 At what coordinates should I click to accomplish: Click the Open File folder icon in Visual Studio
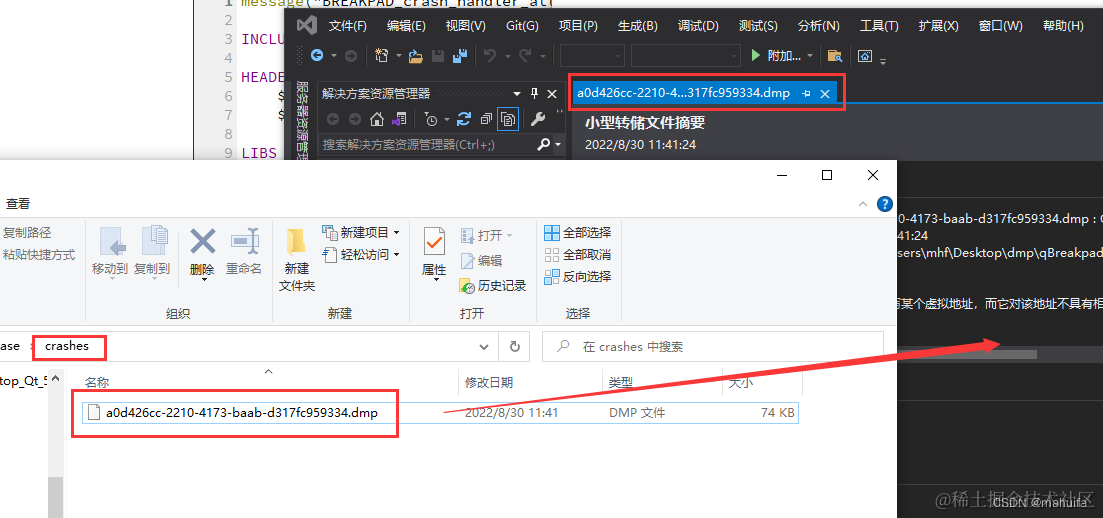(416, 56)
